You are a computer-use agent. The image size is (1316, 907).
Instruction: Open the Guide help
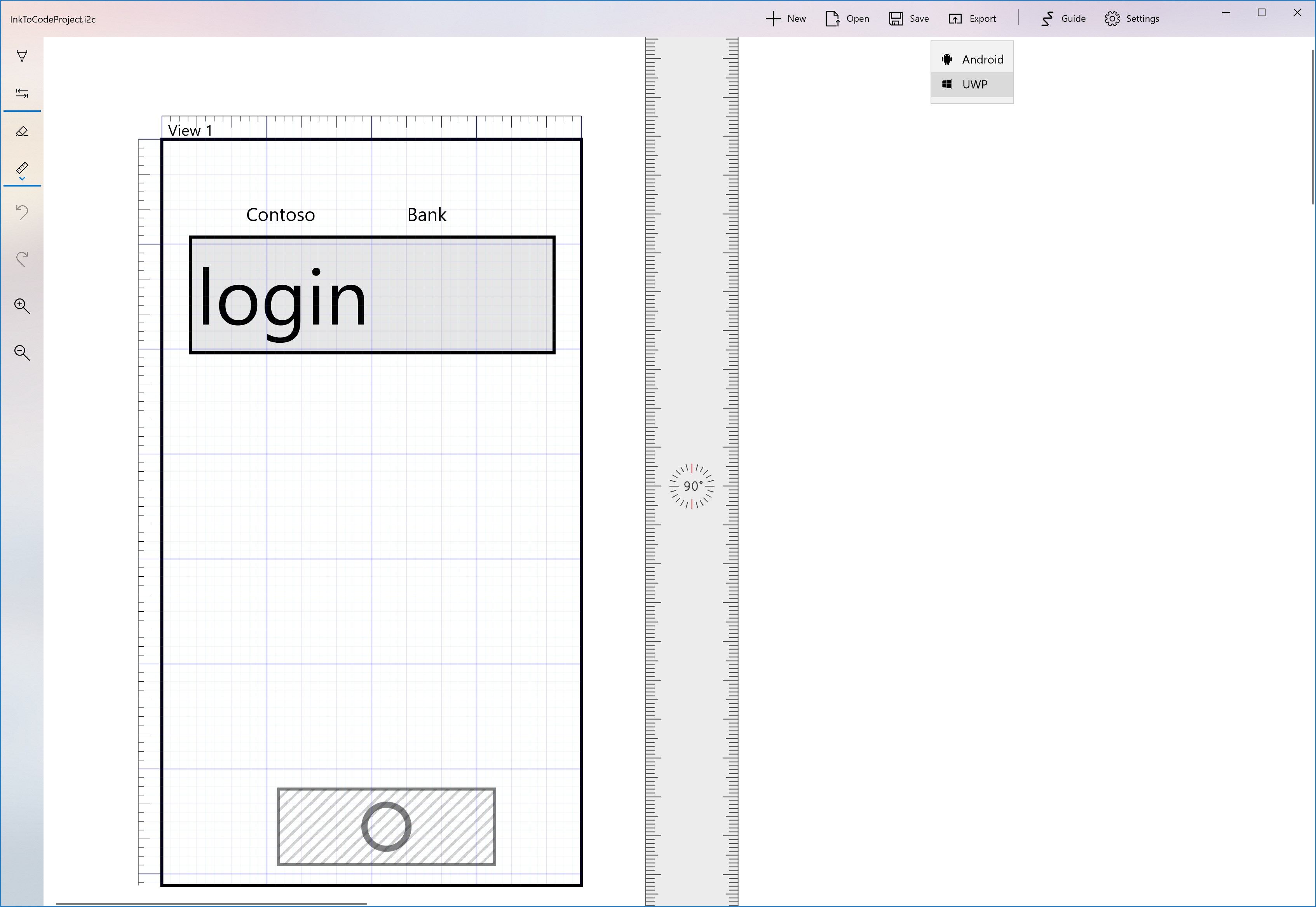coord(1063,19)
